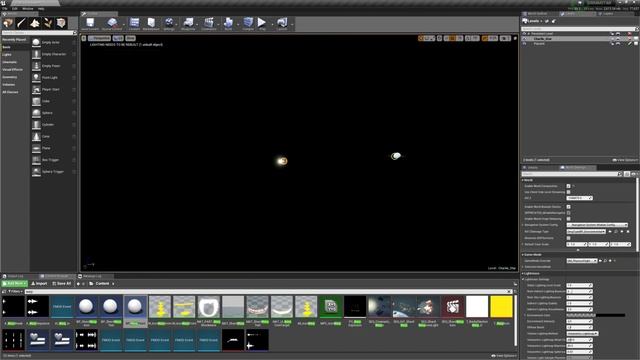
Task: Click the Launch toolbar icon
Action: click(282, 24)
